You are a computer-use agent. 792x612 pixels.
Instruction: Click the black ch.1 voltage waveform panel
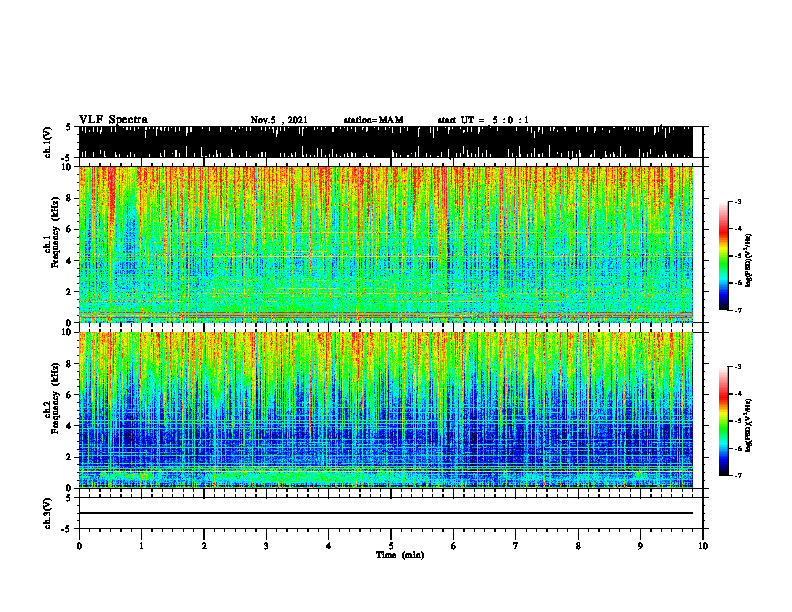point(385,142)
